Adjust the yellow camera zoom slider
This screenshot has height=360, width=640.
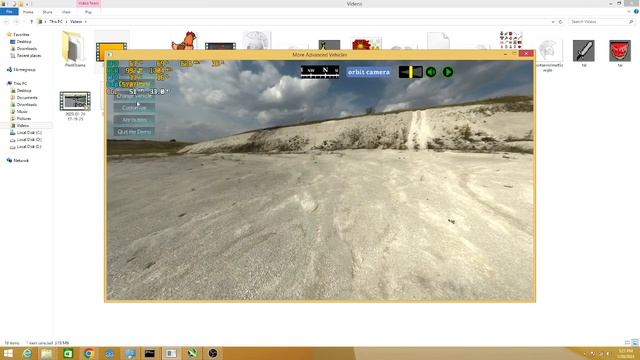[411, 72]
